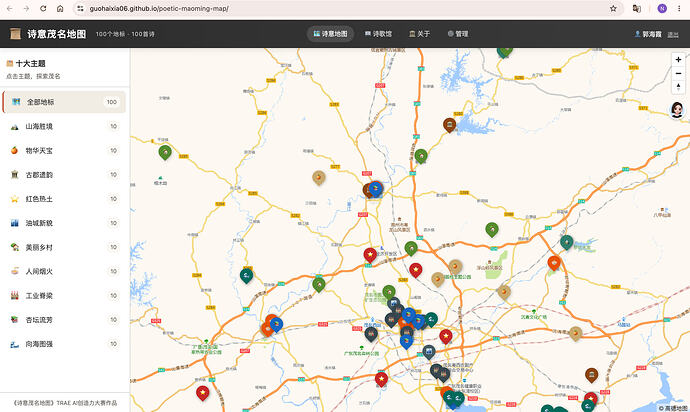
Task: Select the green marker at far western edge
Action: [165, 152]
